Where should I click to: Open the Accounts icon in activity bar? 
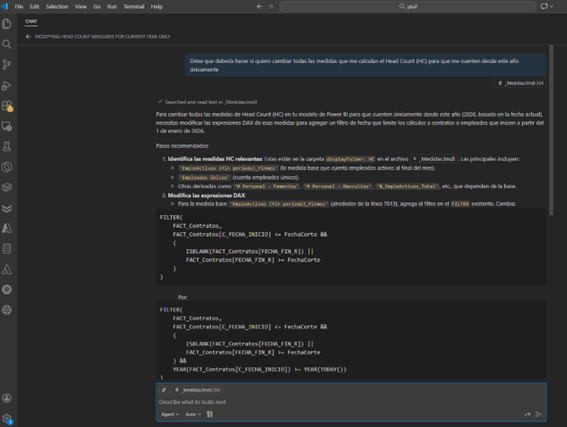click(7, 398)
